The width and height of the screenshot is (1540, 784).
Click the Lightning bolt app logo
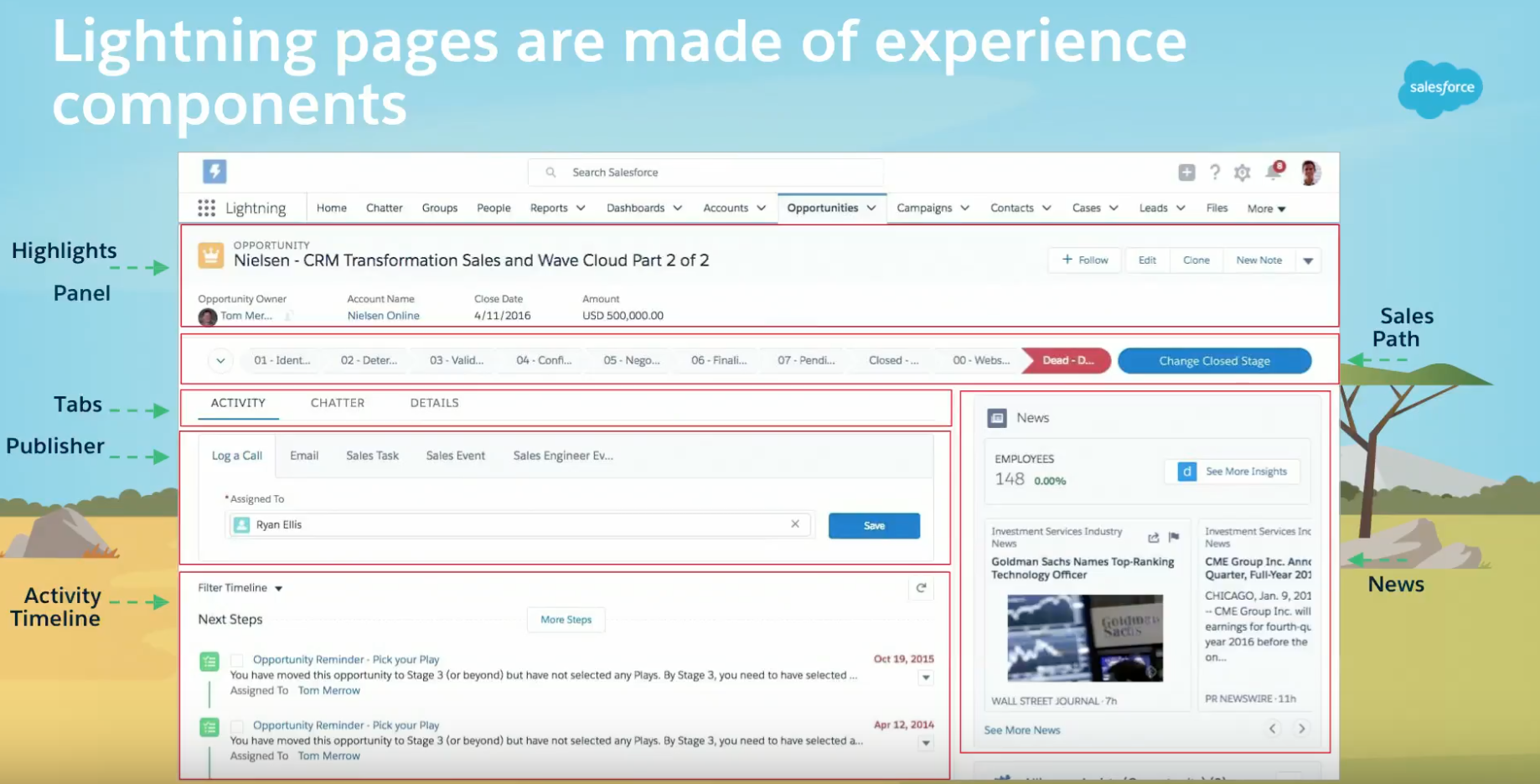point(214,172)
